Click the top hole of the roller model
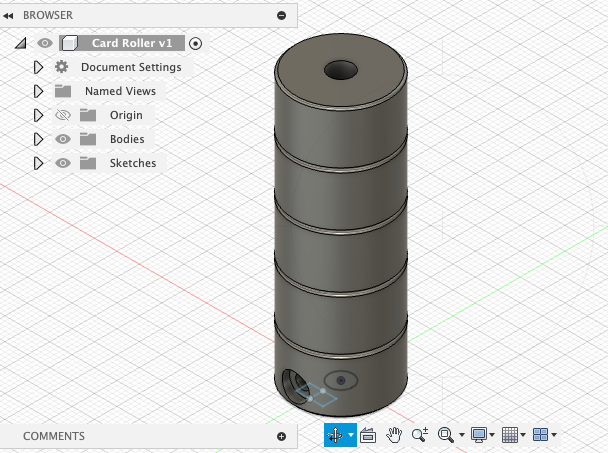This screenshot has width=608, height=453. click(x=341, y=70)
